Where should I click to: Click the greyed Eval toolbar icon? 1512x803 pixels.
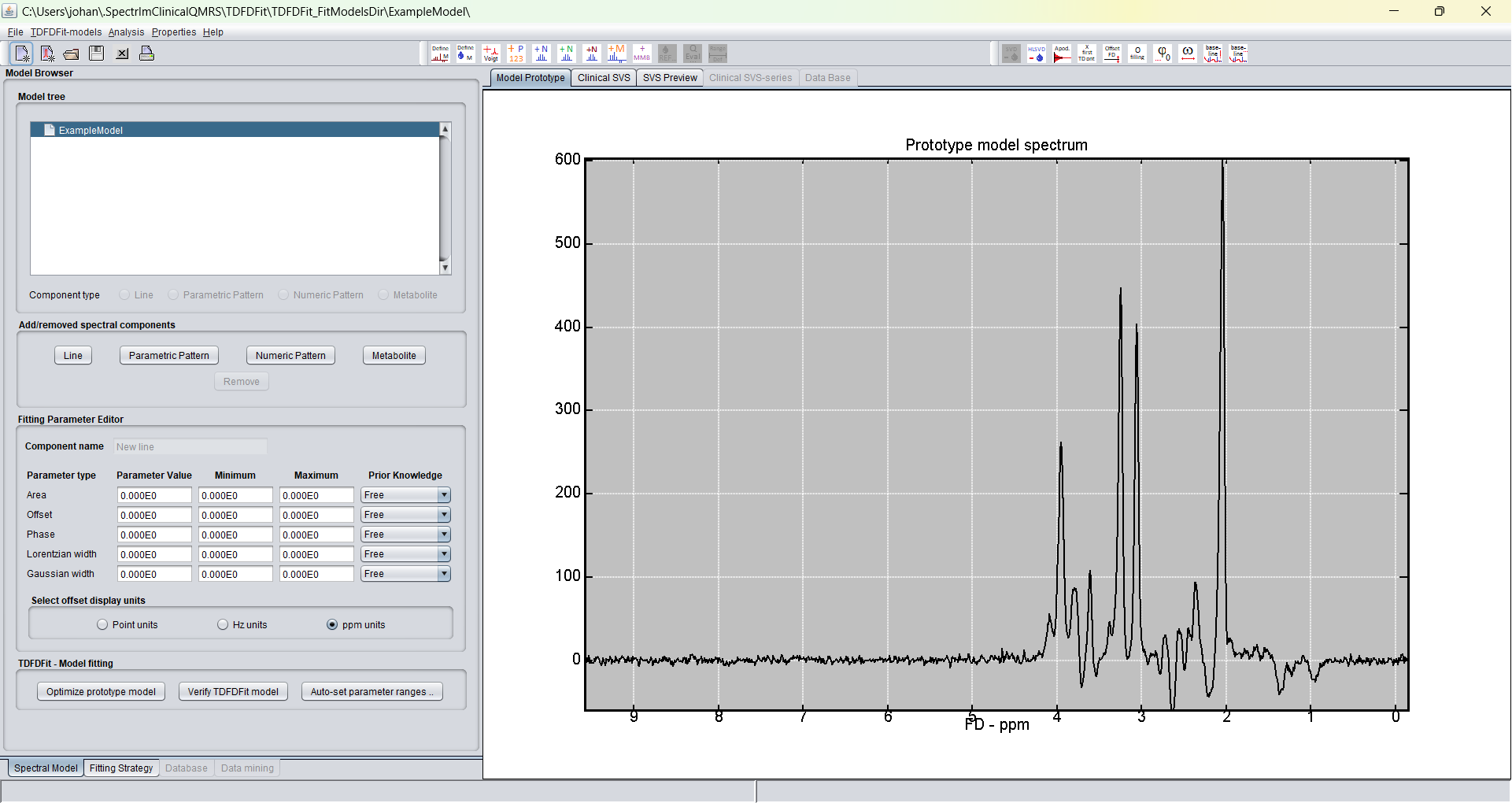[692, 54]
